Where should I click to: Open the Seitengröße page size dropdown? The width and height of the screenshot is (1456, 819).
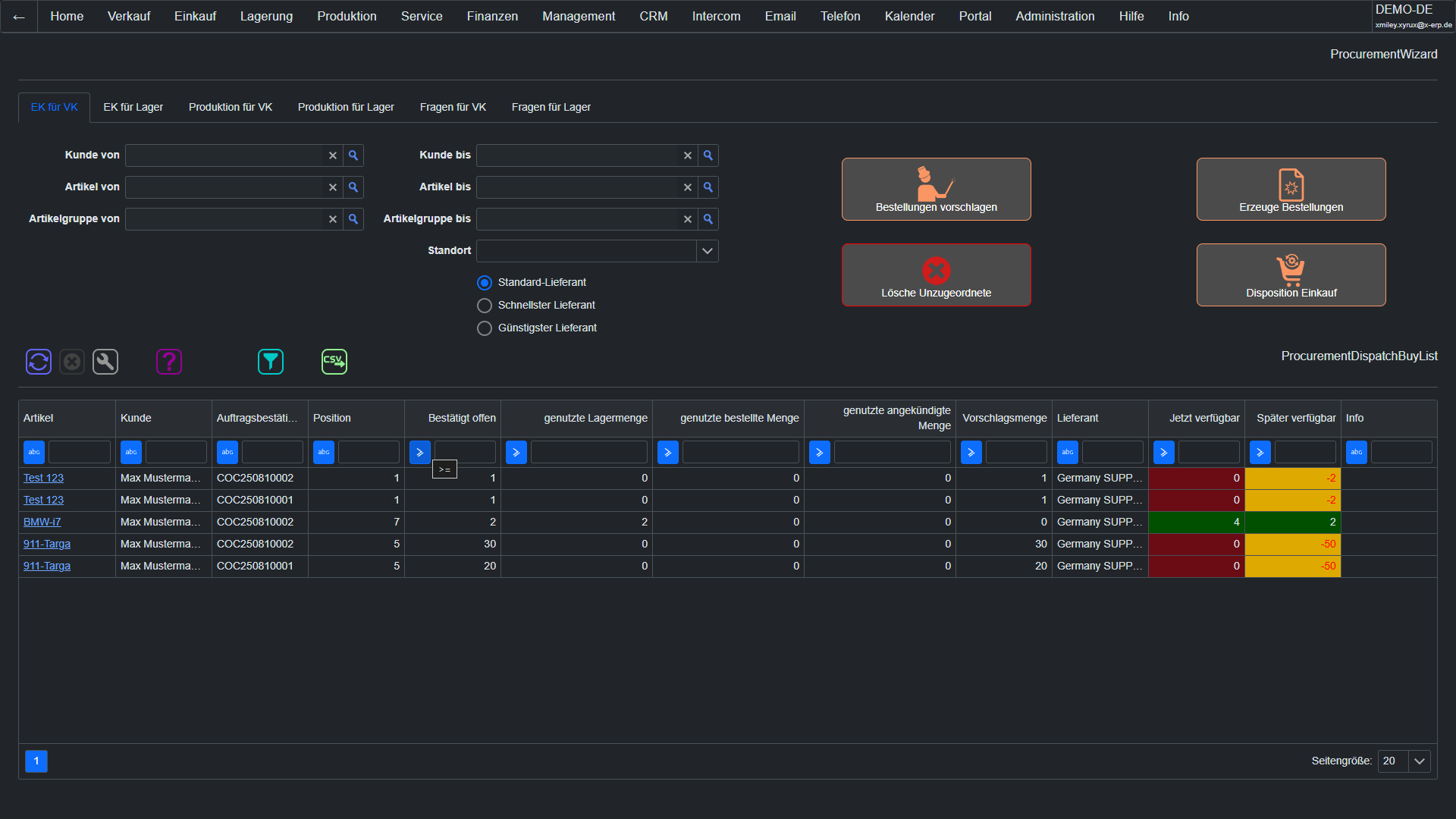(x=1420, y=761)
